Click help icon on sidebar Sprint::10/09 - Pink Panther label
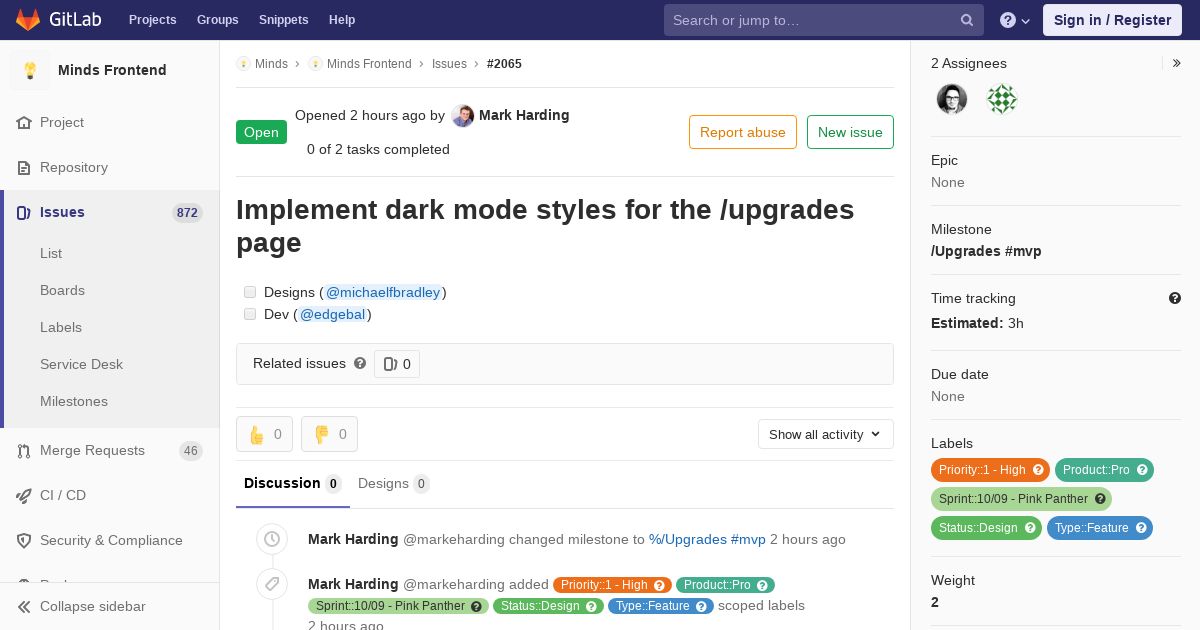The height and width of the screenshot is (630, 1200). pos(1100,499)
